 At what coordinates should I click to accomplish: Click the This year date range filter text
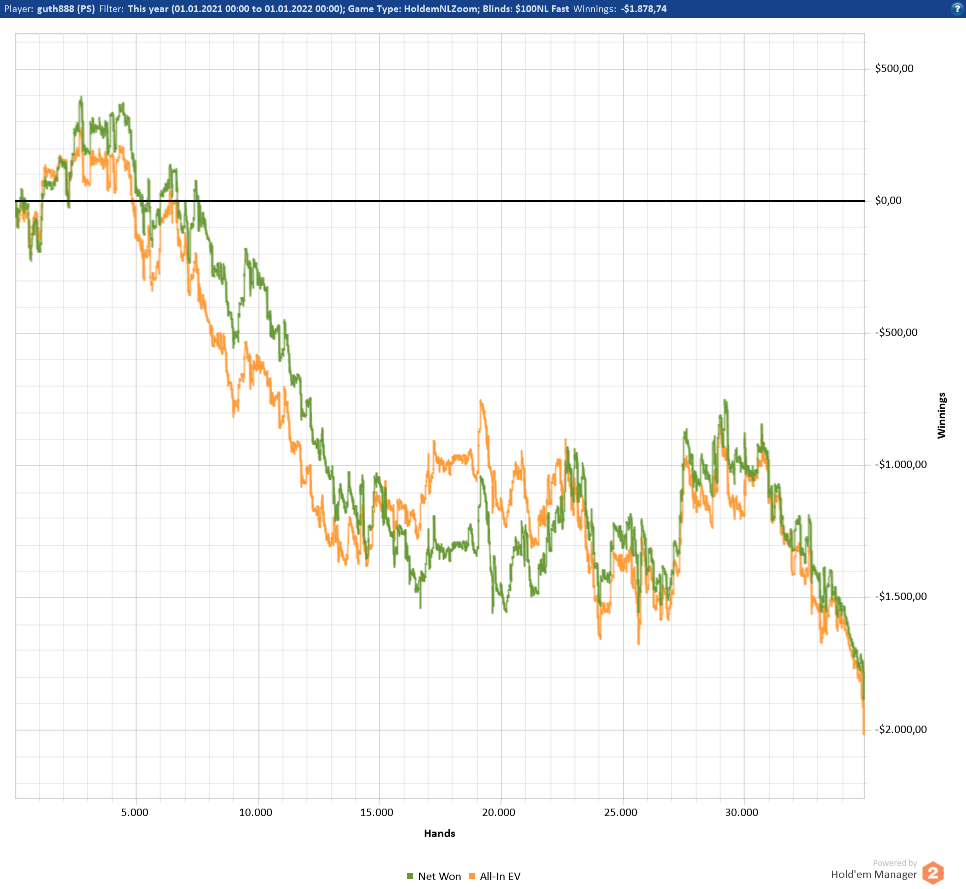(235, 9)
